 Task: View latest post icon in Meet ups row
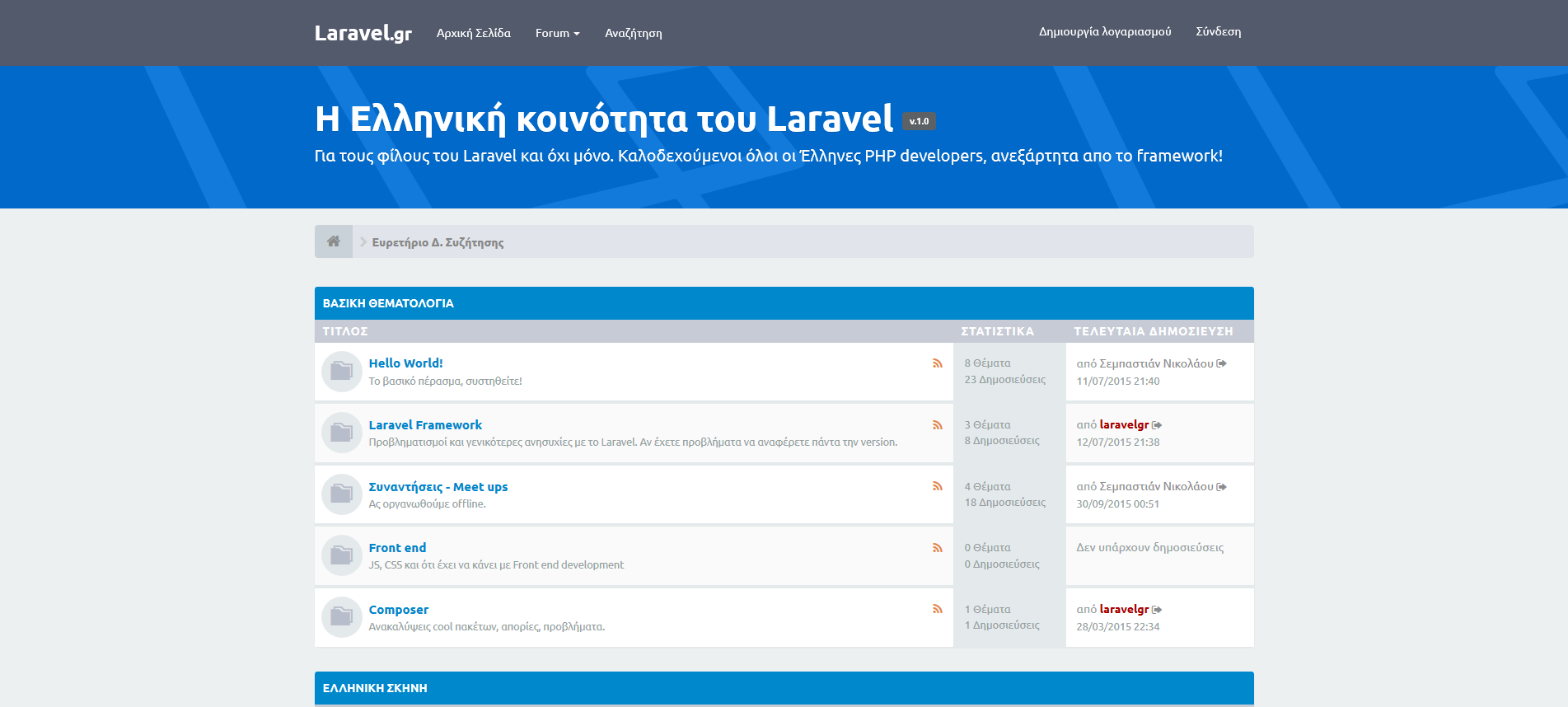pos(1222,487)
